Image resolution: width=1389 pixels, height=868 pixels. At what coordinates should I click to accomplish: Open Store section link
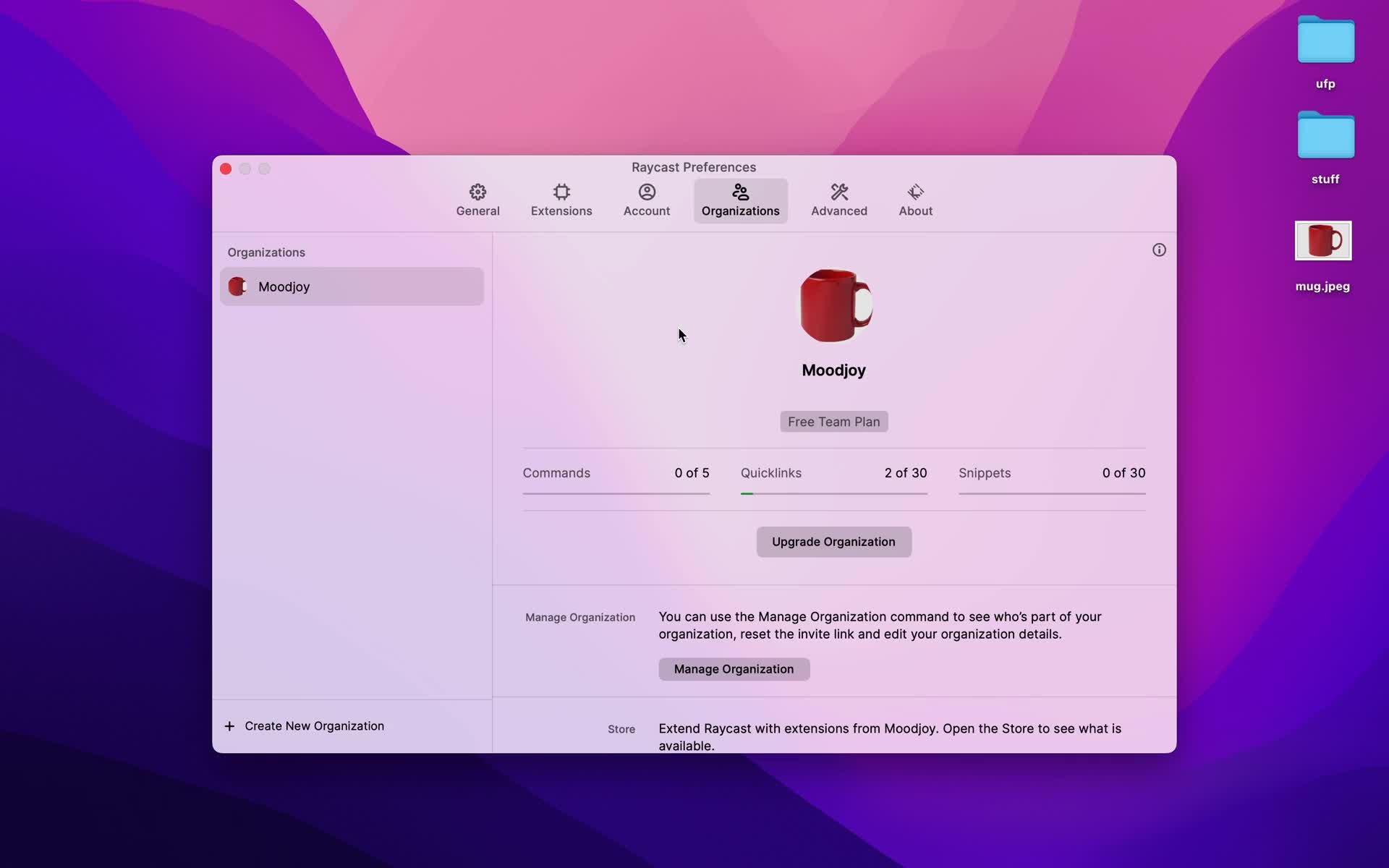[621, 729]
